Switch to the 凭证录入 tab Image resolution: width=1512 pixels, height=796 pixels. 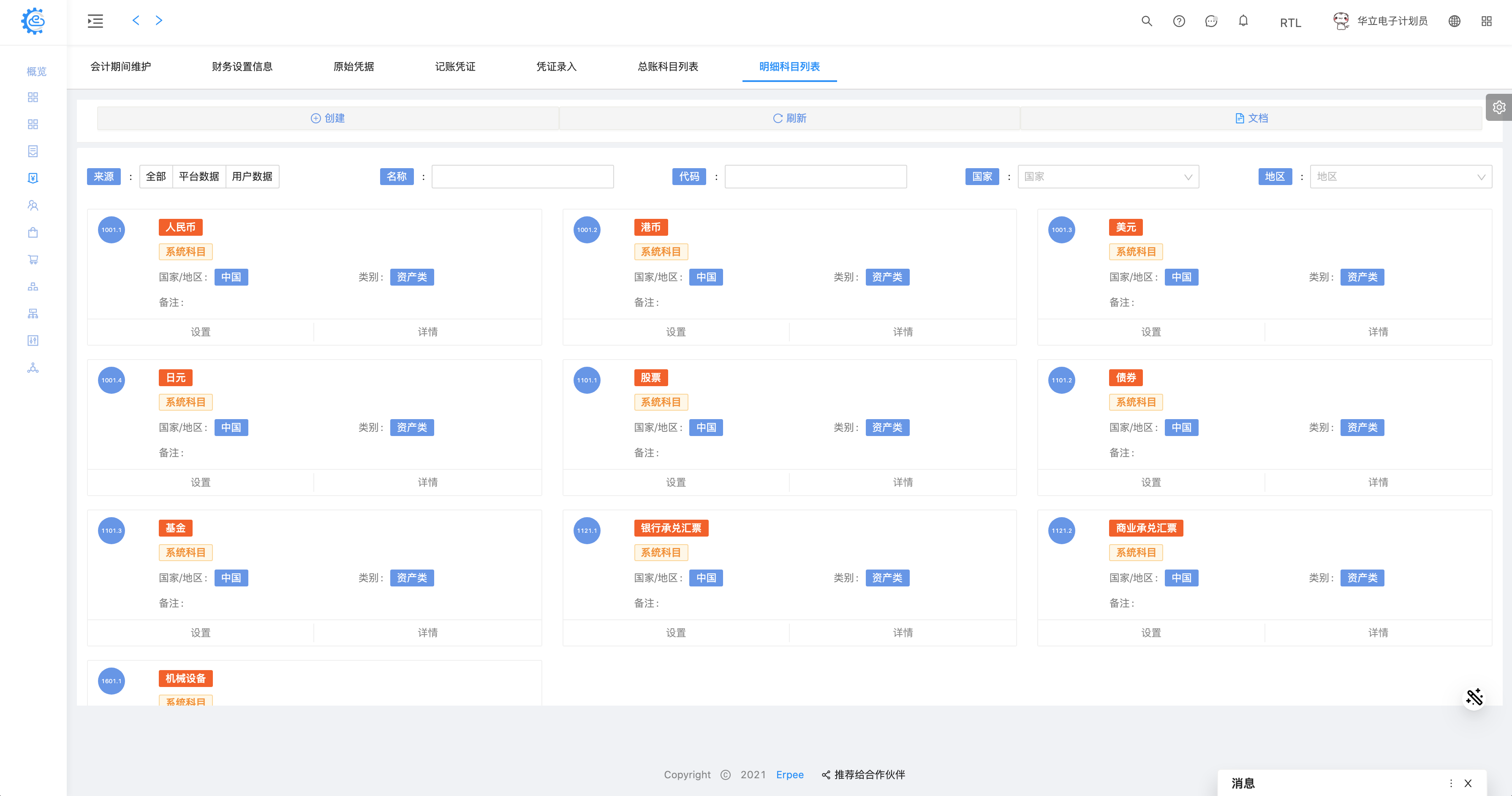[x=556, y=66]
